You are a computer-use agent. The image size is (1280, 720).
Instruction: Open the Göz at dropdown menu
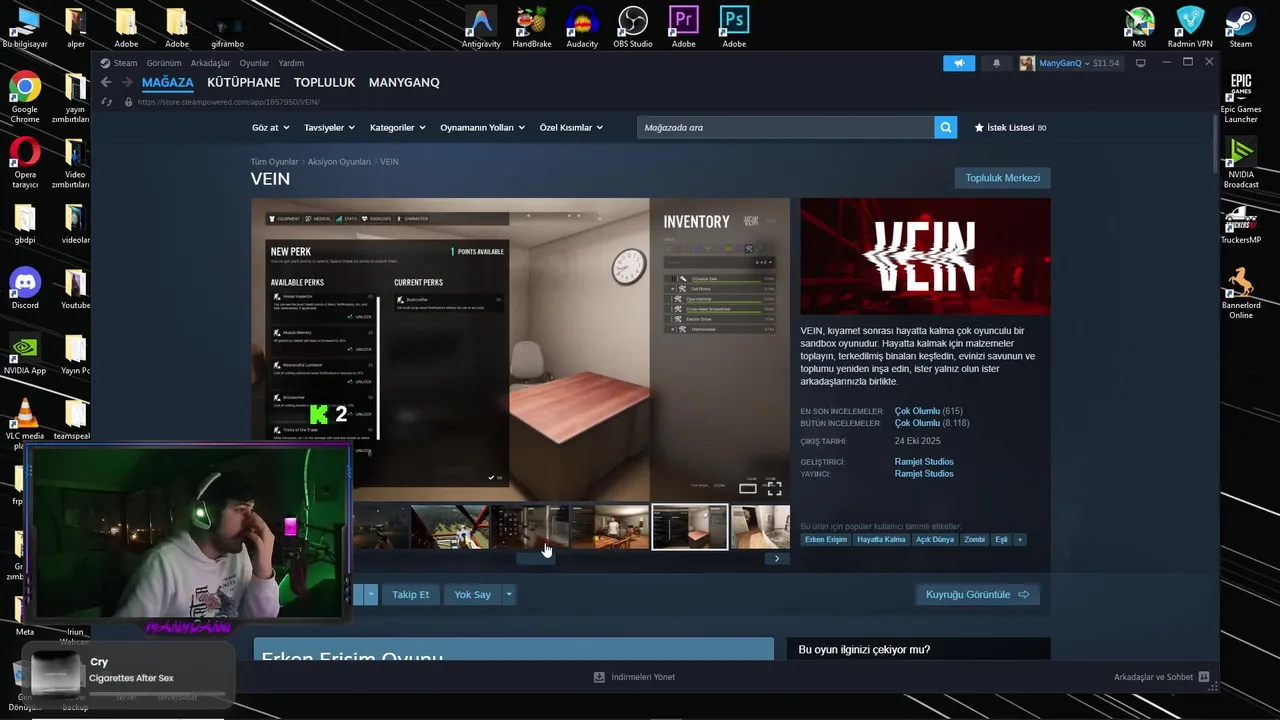pos(270,128)
